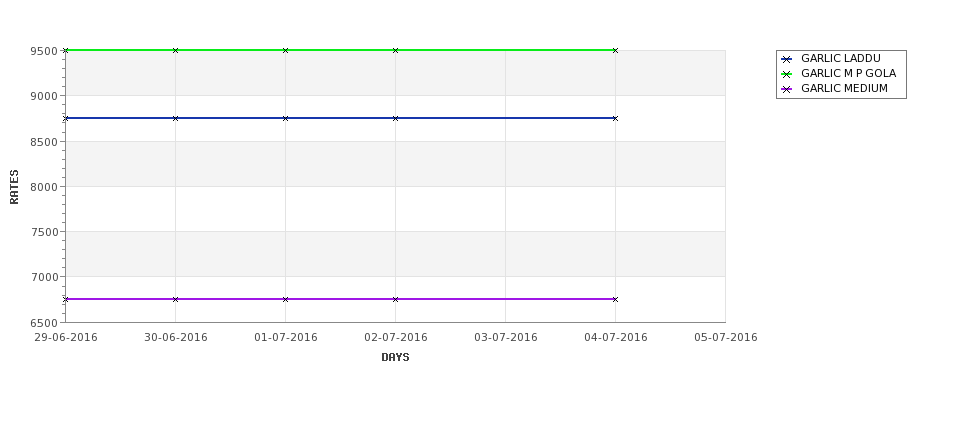This screenshot has height=429, width=975.
Task: Click the 29-06-2016 date axis label
Action: click(66, 338)
